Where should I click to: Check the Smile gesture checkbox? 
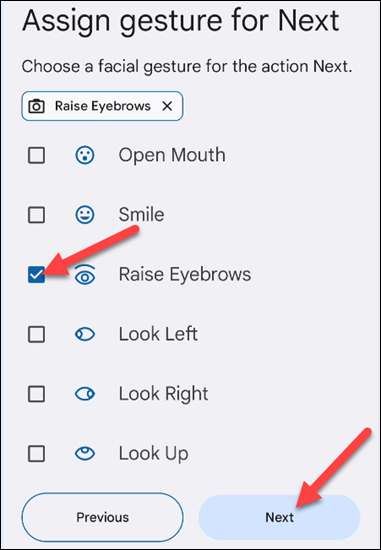(36, 215)
